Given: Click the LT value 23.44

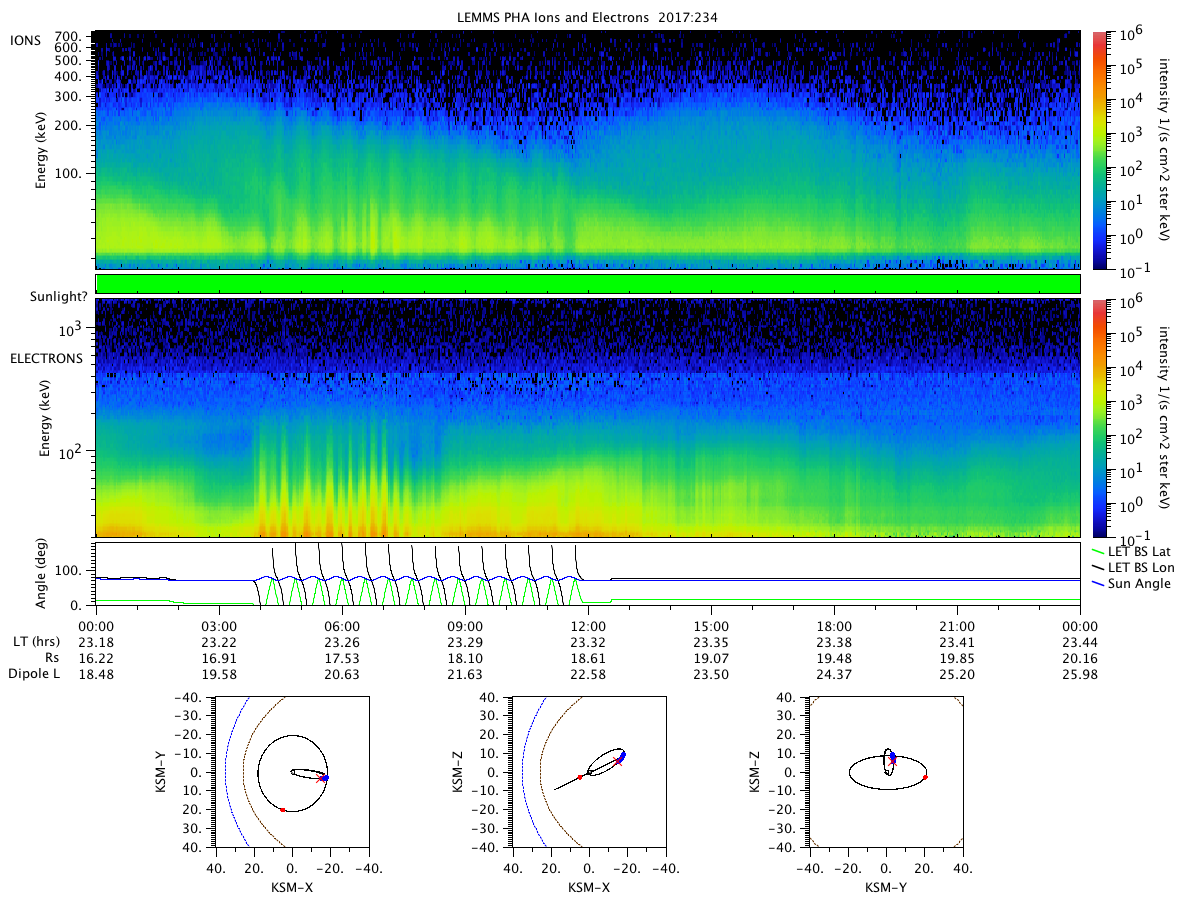Looking at the screenshot, I should tap(1080, 642).
